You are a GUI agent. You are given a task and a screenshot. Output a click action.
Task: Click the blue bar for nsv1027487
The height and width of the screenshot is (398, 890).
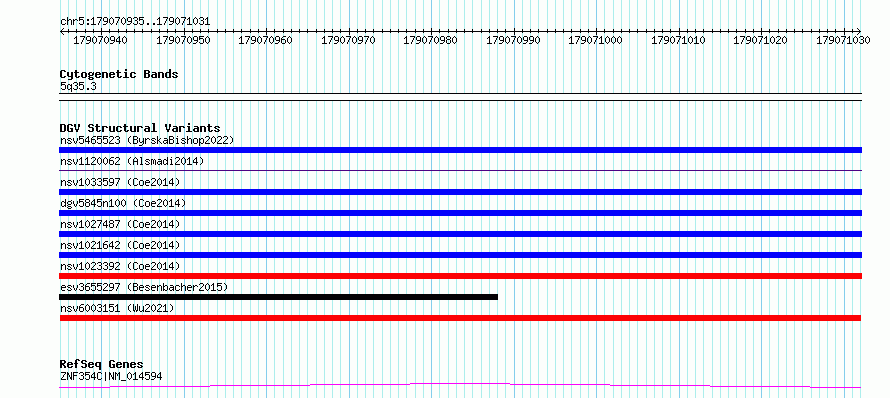[461, 234]
